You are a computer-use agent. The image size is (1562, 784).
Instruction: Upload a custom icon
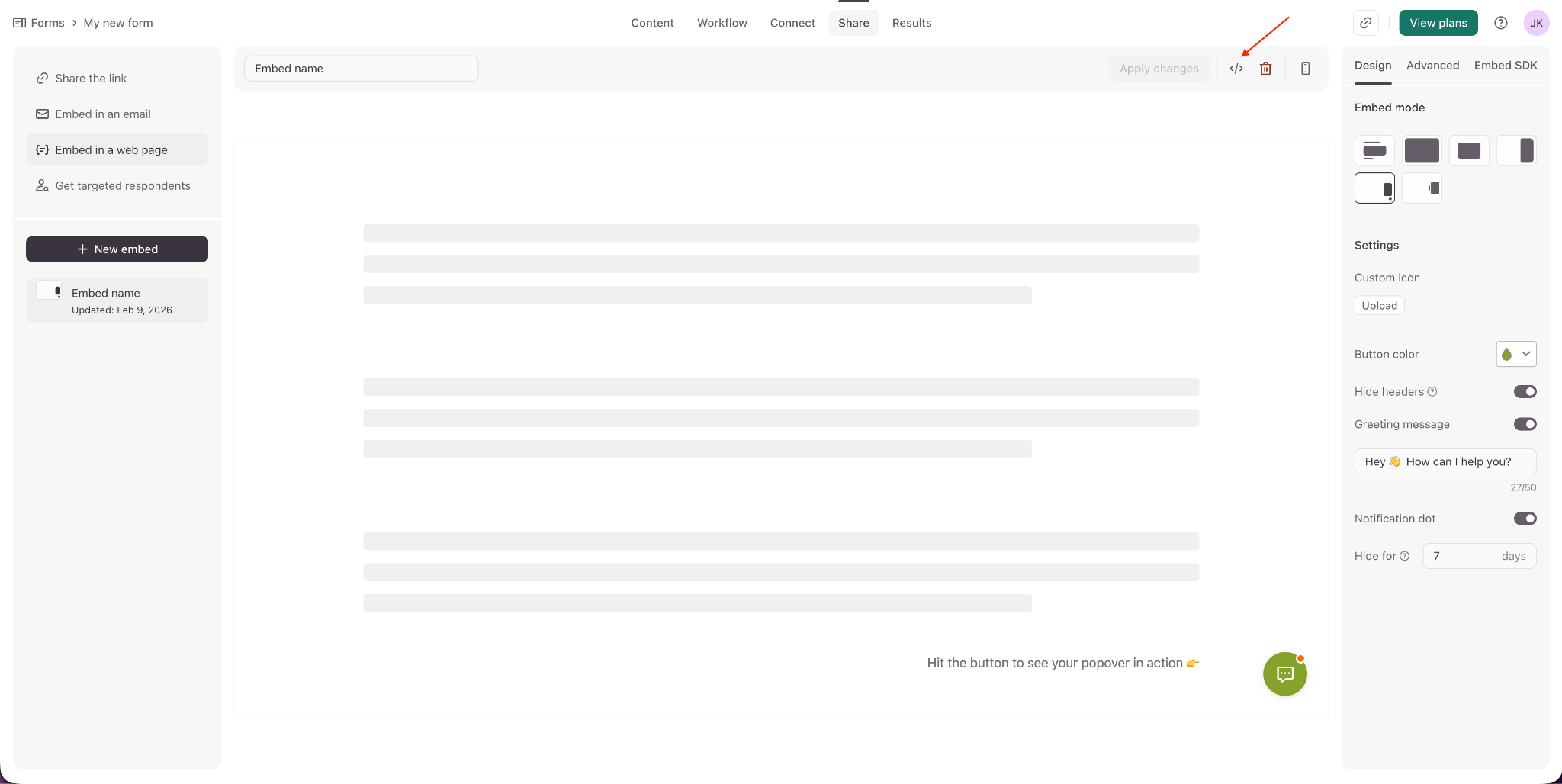(x=1379, y=306)
